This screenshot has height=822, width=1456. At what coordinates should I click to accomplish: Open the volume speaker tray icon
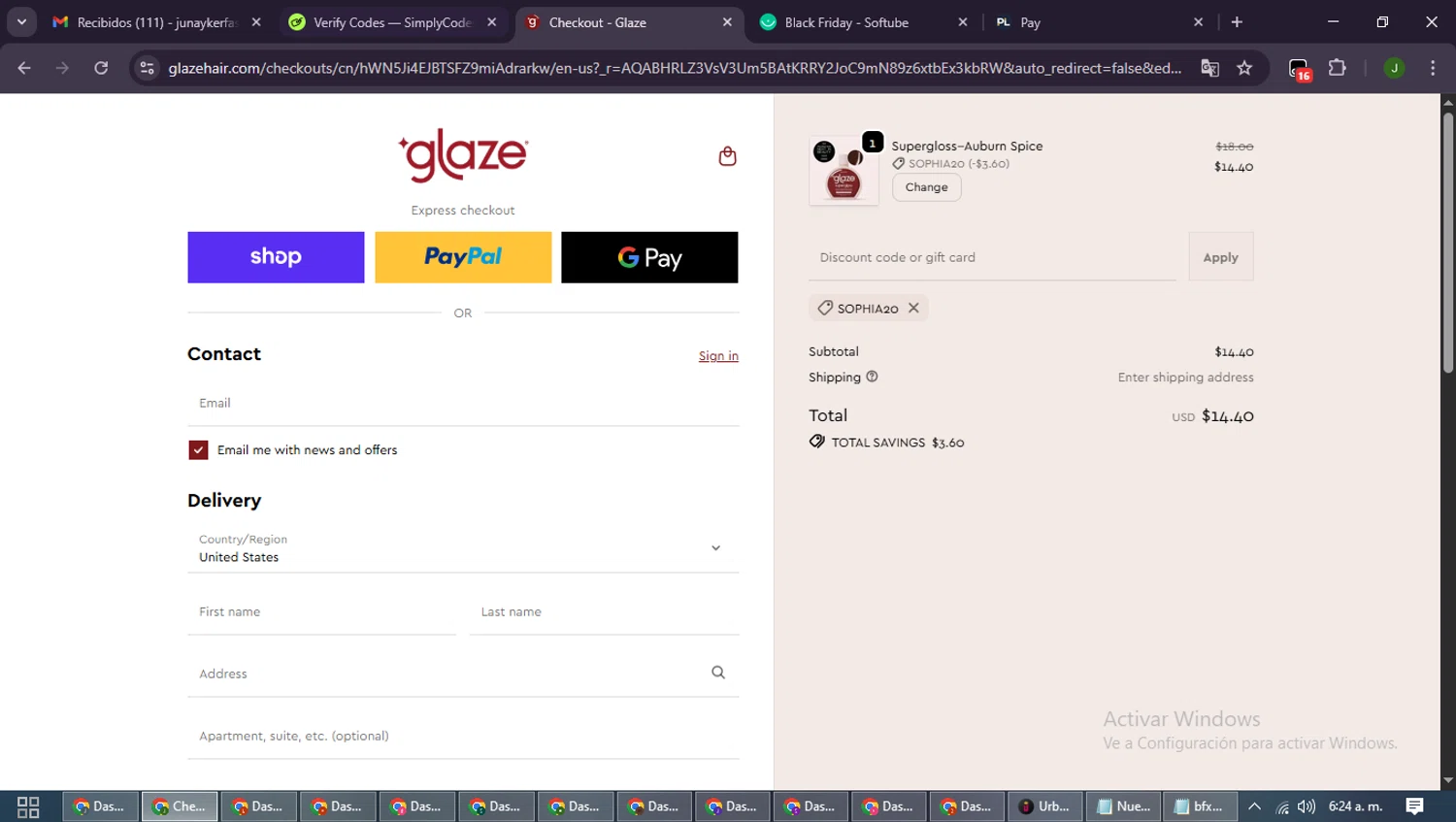coord(1307,806)
